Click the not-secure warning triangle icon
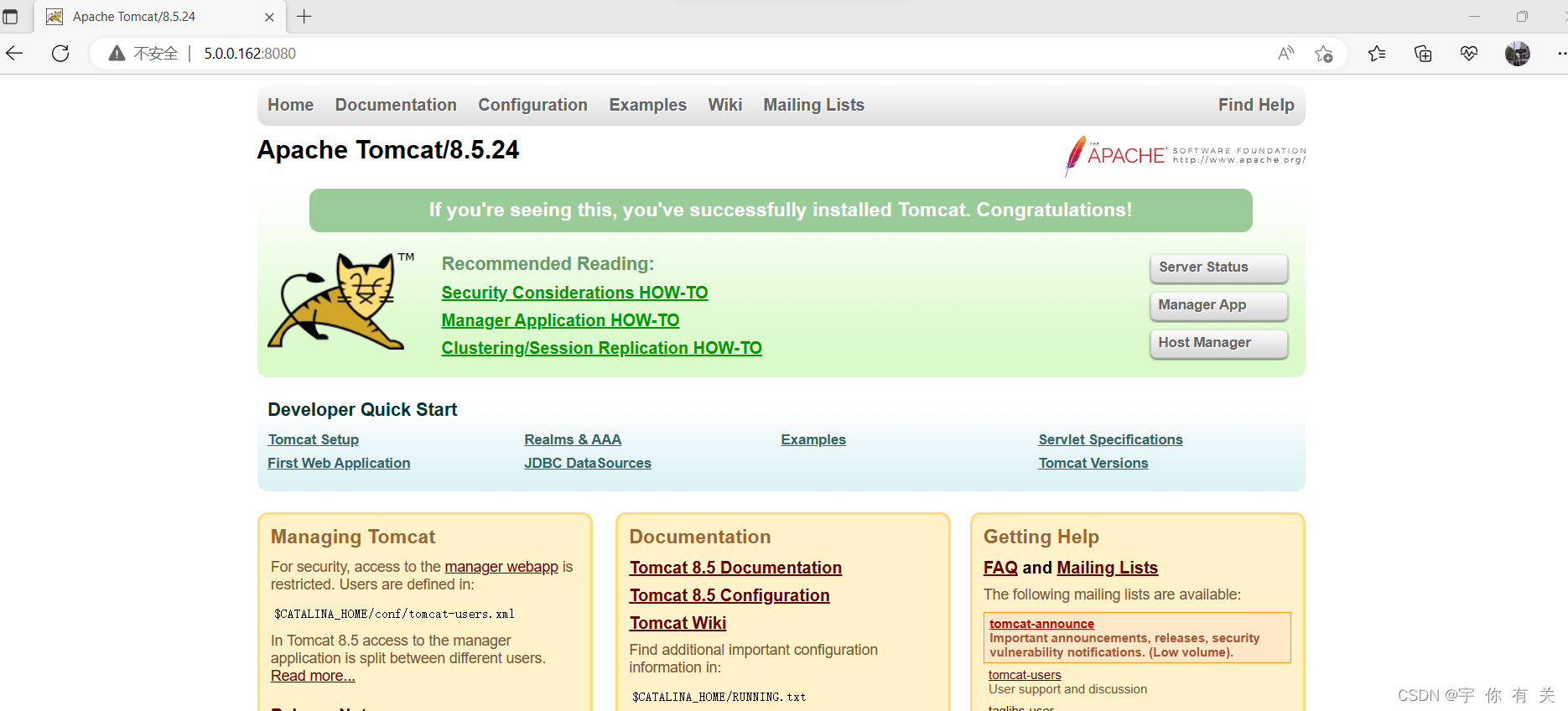The height and width of the screenshot is (711, 1568). [x=117, y=54]
